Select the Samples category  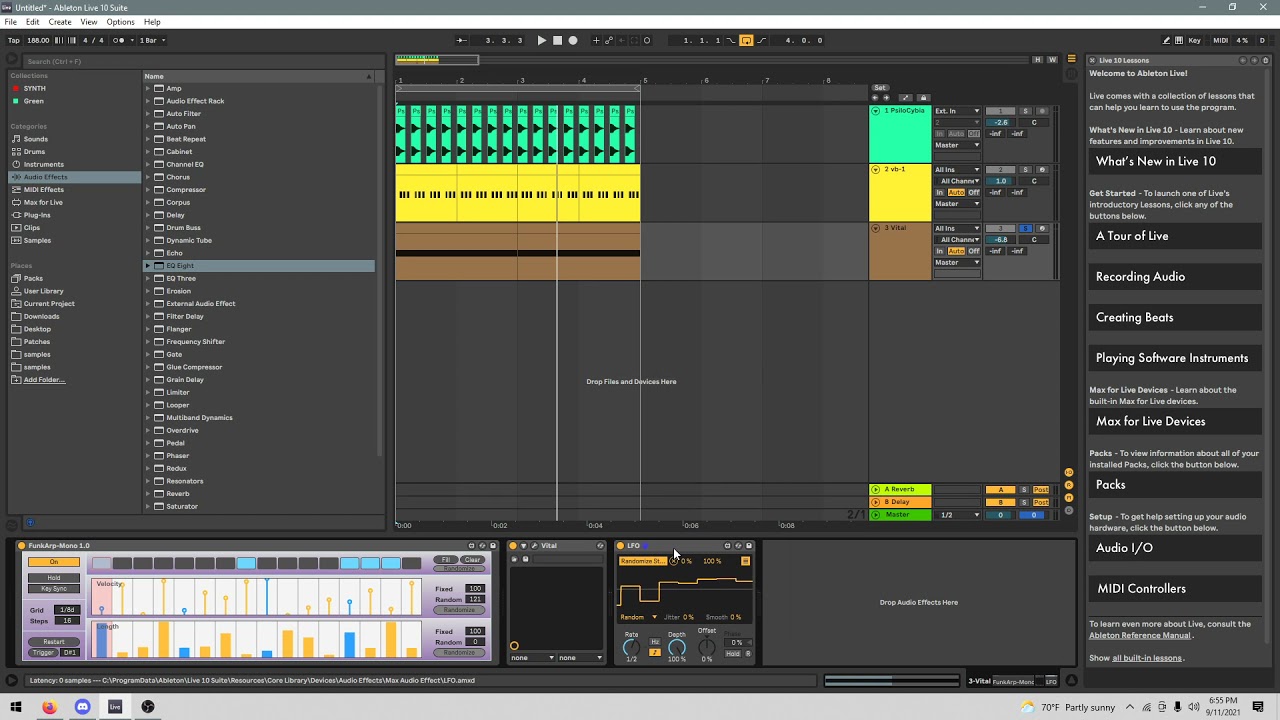click(37, 240)
